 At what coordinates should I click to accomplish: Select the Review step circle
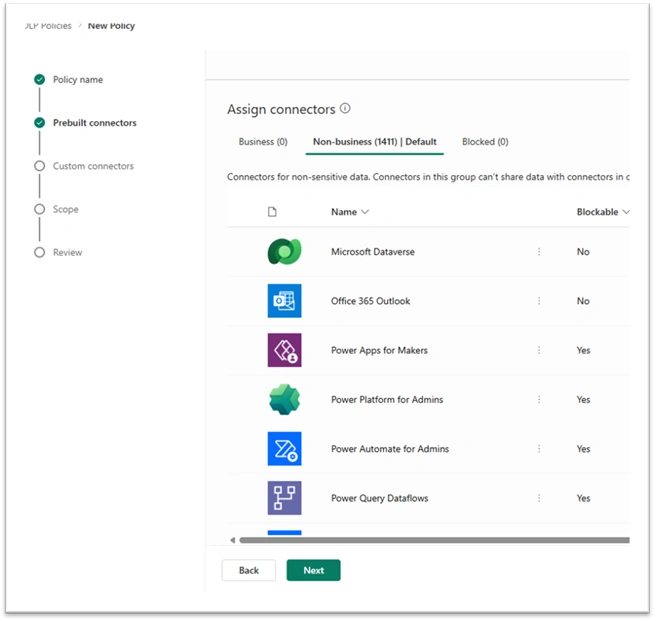(x=40, y=252)
